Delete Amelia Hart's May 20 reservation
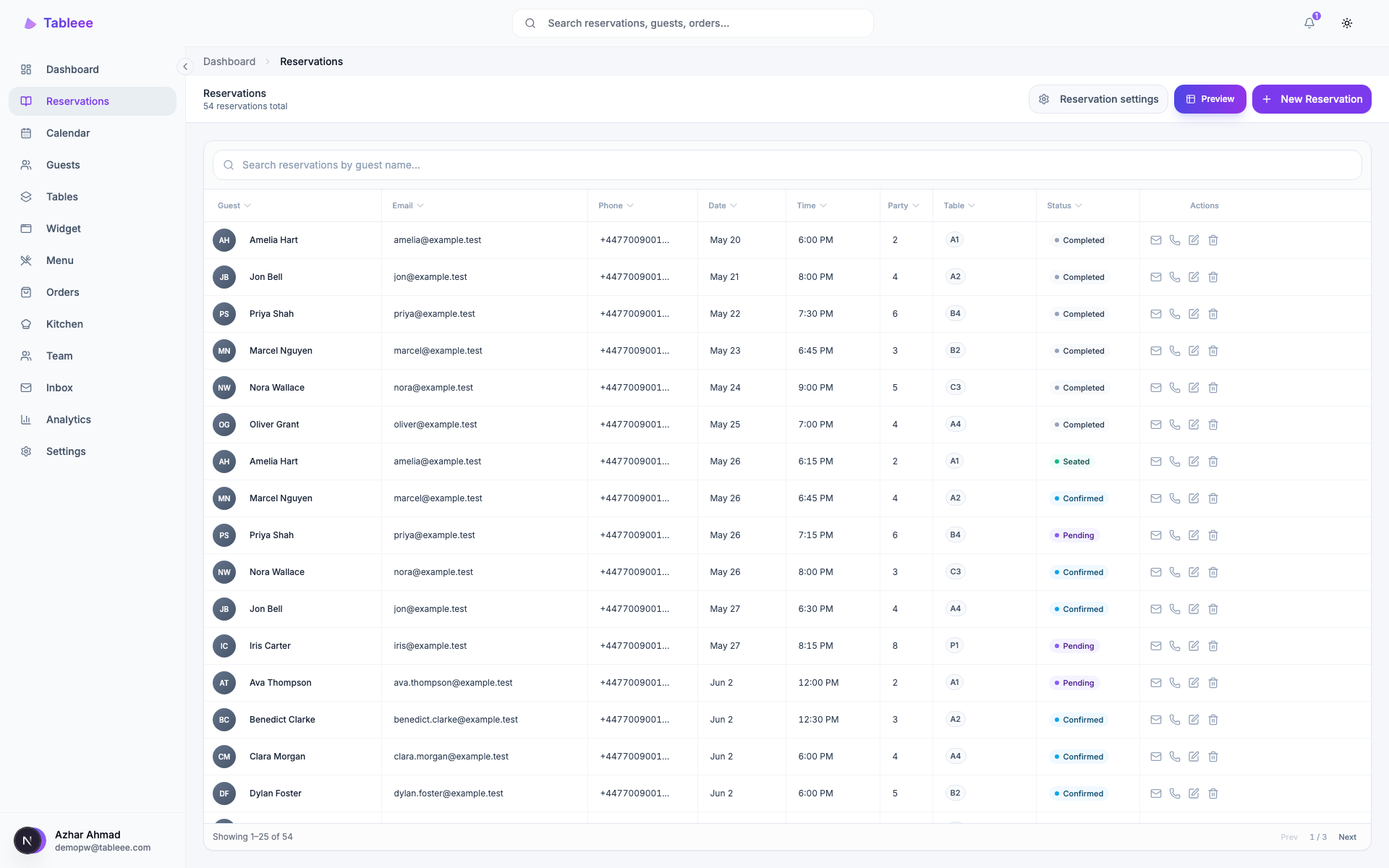This screenshot has height=868, width=1389. pyautogui.click(x=1213, y=240)
